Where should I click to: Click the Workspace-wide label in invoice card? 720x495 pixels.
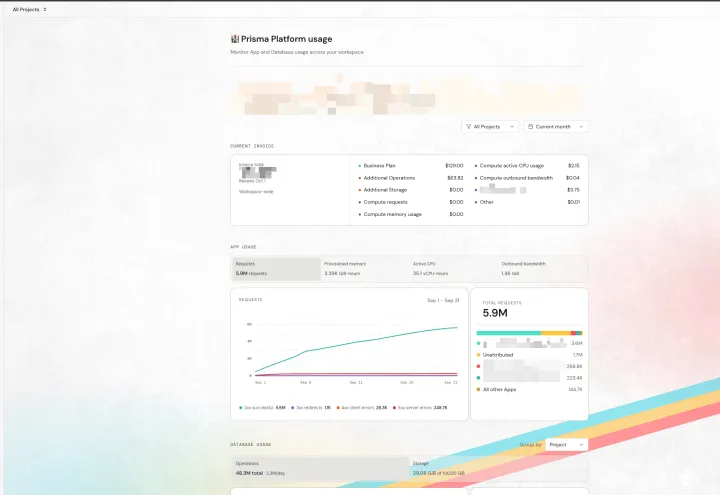(256, 192)
